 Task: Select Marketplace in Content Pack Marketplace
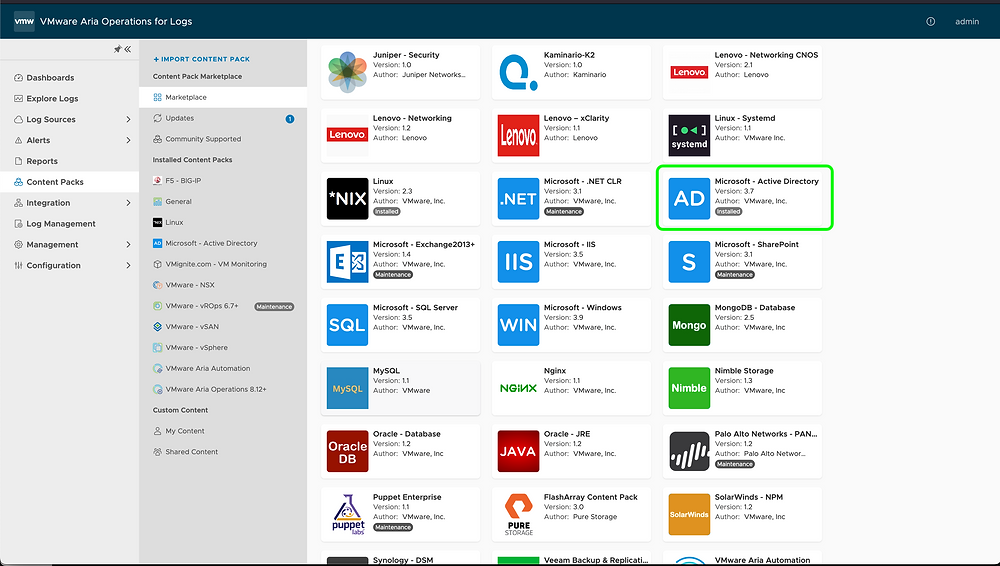point(223,98)
